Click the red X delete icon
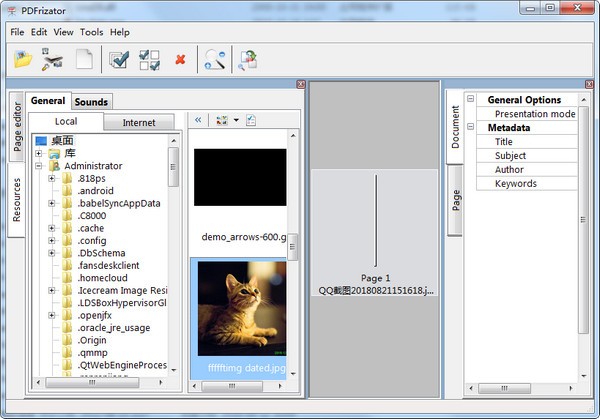The image size is (600, 419). tap(180, 61)
